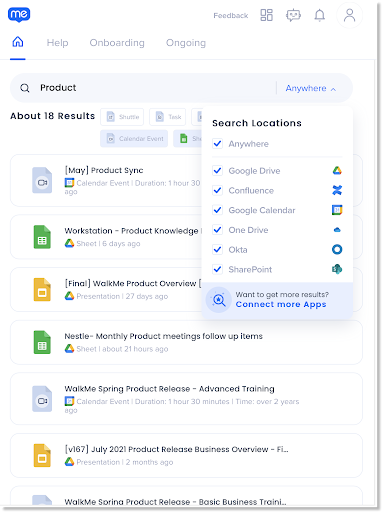Click the search magnifier icon
The height and width of the screenshot is (512, 382).
click(x=25, y=88)
